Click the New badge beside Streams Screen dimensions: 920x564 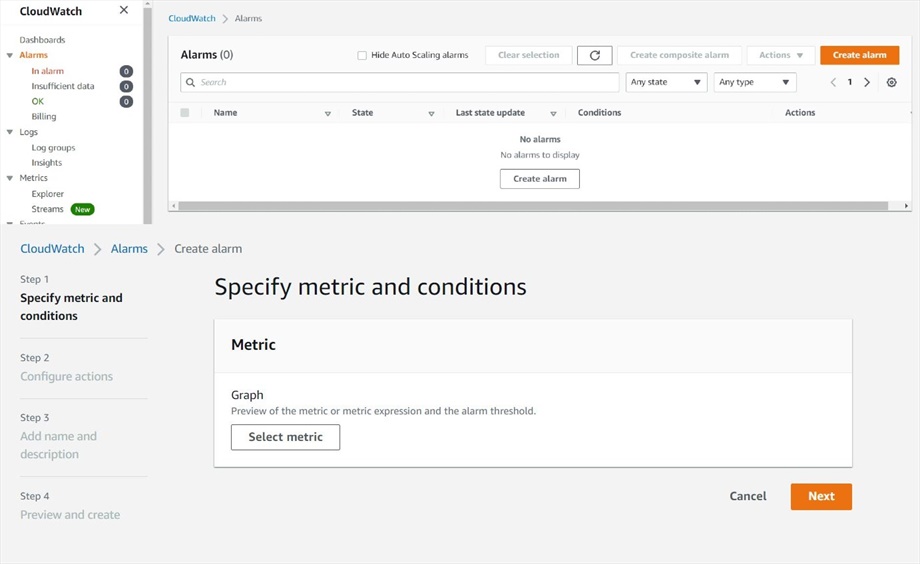(x=82, y=210)
